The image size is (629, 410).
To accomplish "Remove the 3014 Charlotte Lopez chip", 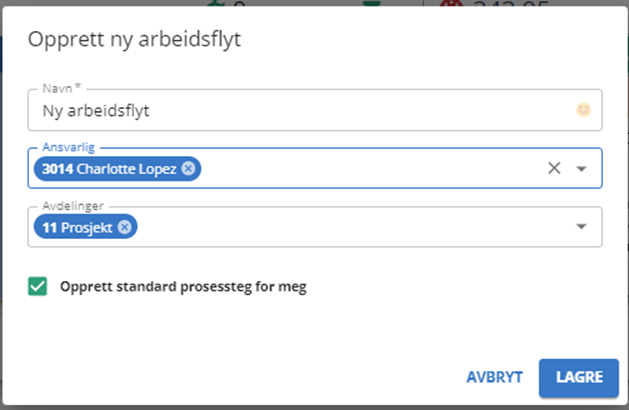I will pyautogui.click(x=188, y=168).
